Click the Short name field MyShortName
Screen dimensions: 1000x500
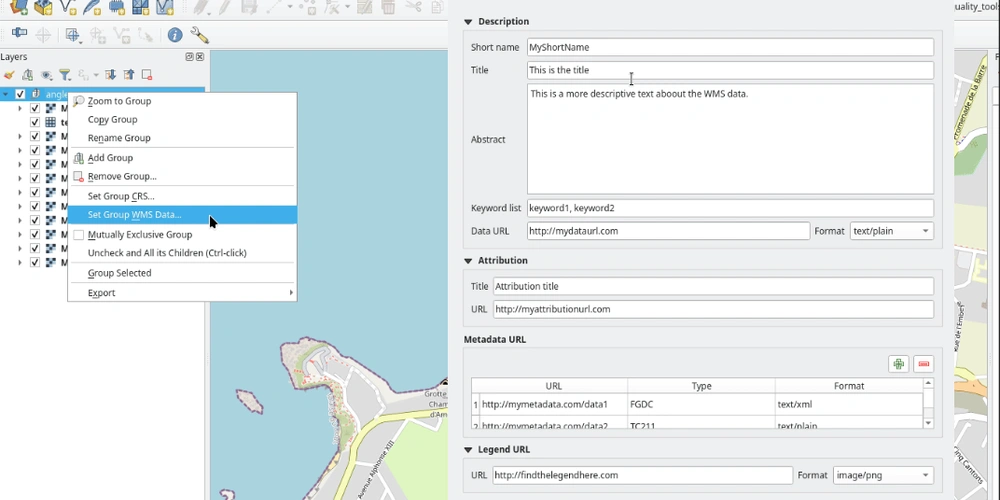pos(730,47)
